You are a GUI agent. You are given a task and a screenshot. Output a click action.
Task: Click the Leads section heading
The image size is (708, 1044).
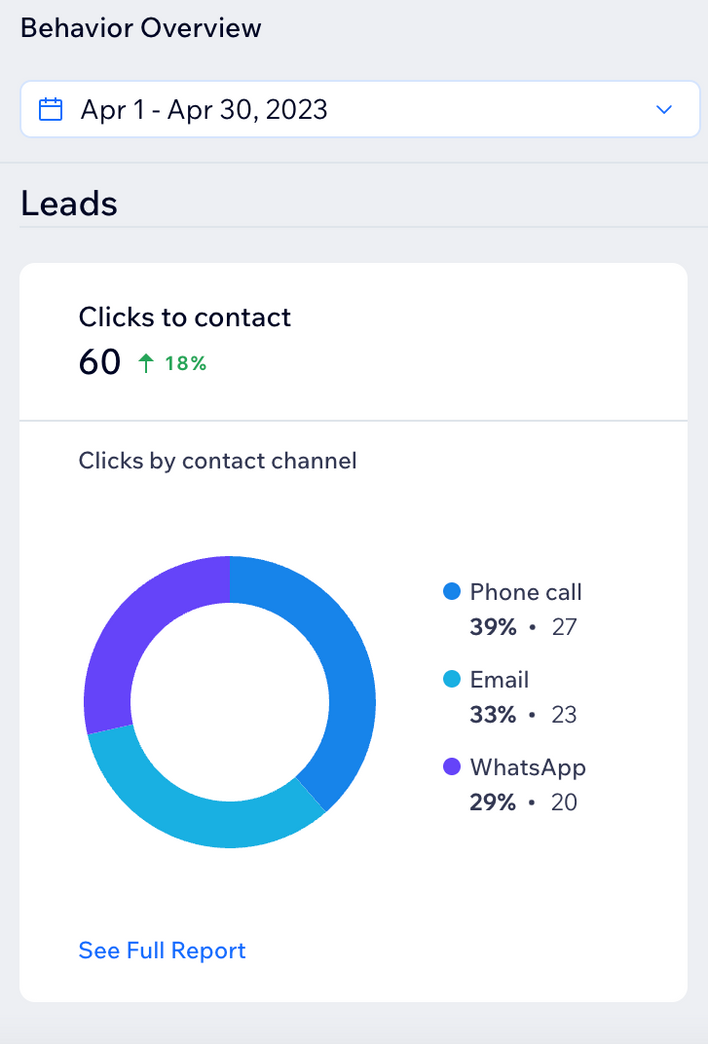click(x=69, y=204)
